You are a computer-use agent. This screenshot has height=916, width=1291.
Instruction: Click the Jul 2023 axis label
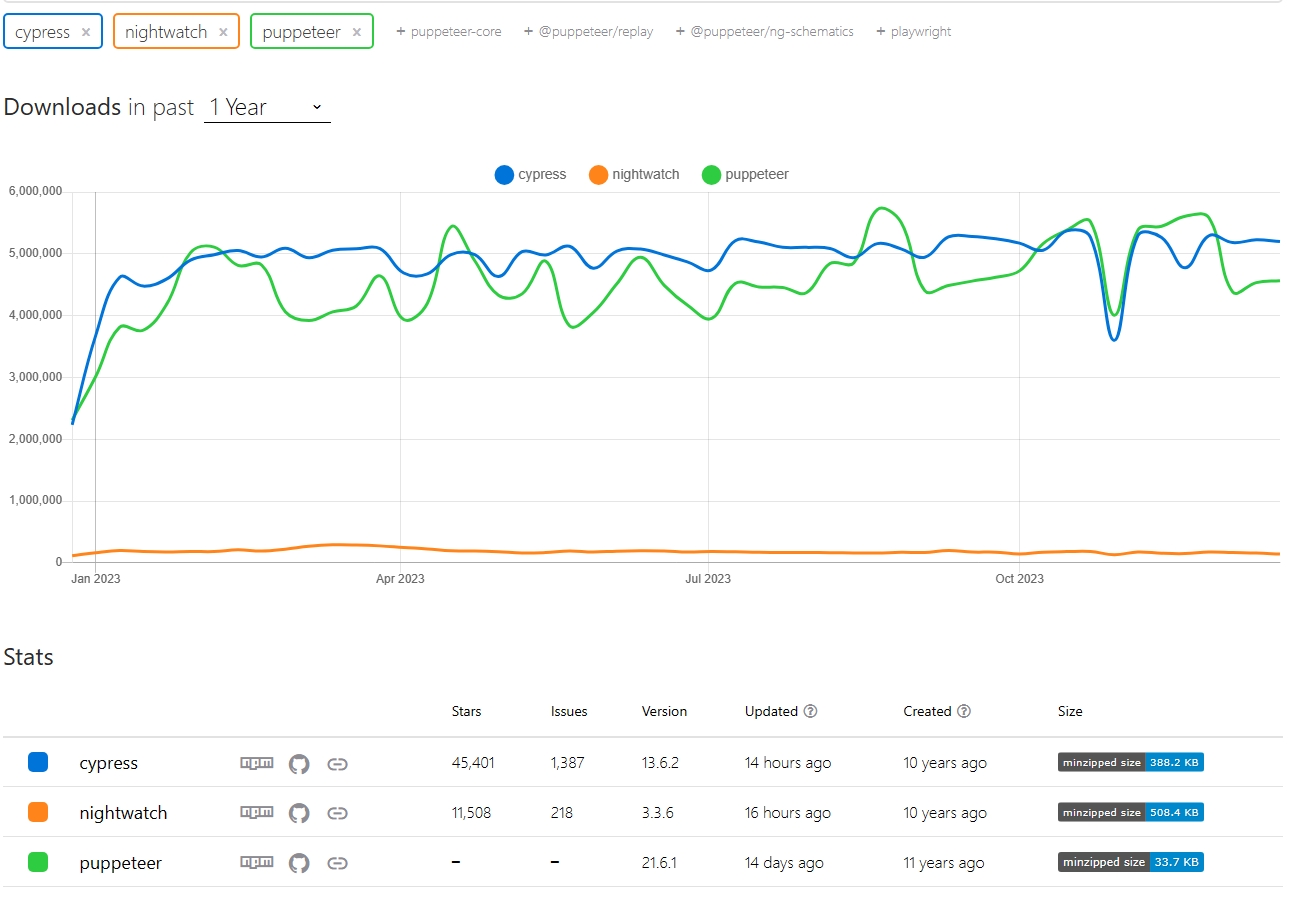708,579
